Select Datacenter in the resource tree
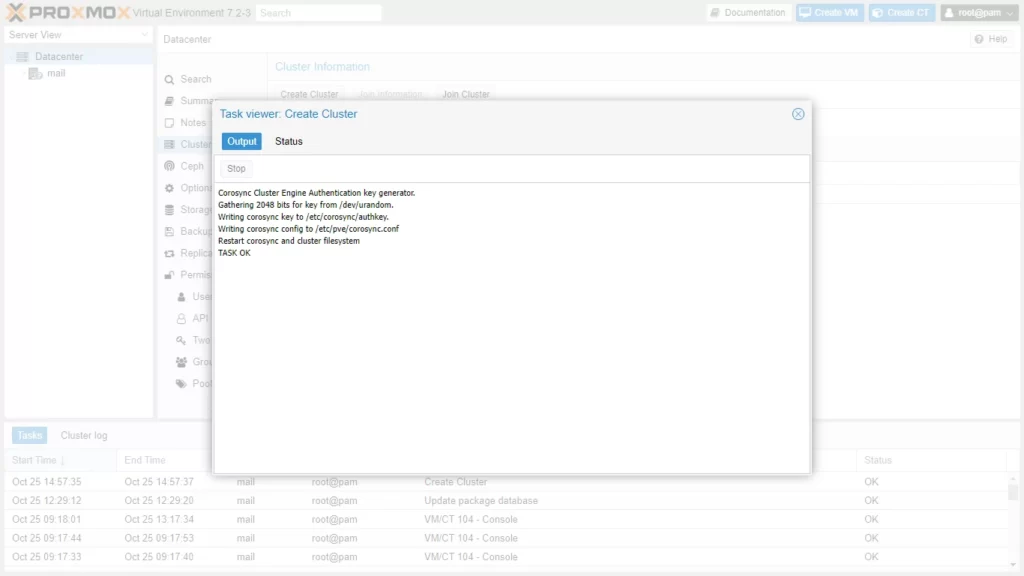 point(58,57)
